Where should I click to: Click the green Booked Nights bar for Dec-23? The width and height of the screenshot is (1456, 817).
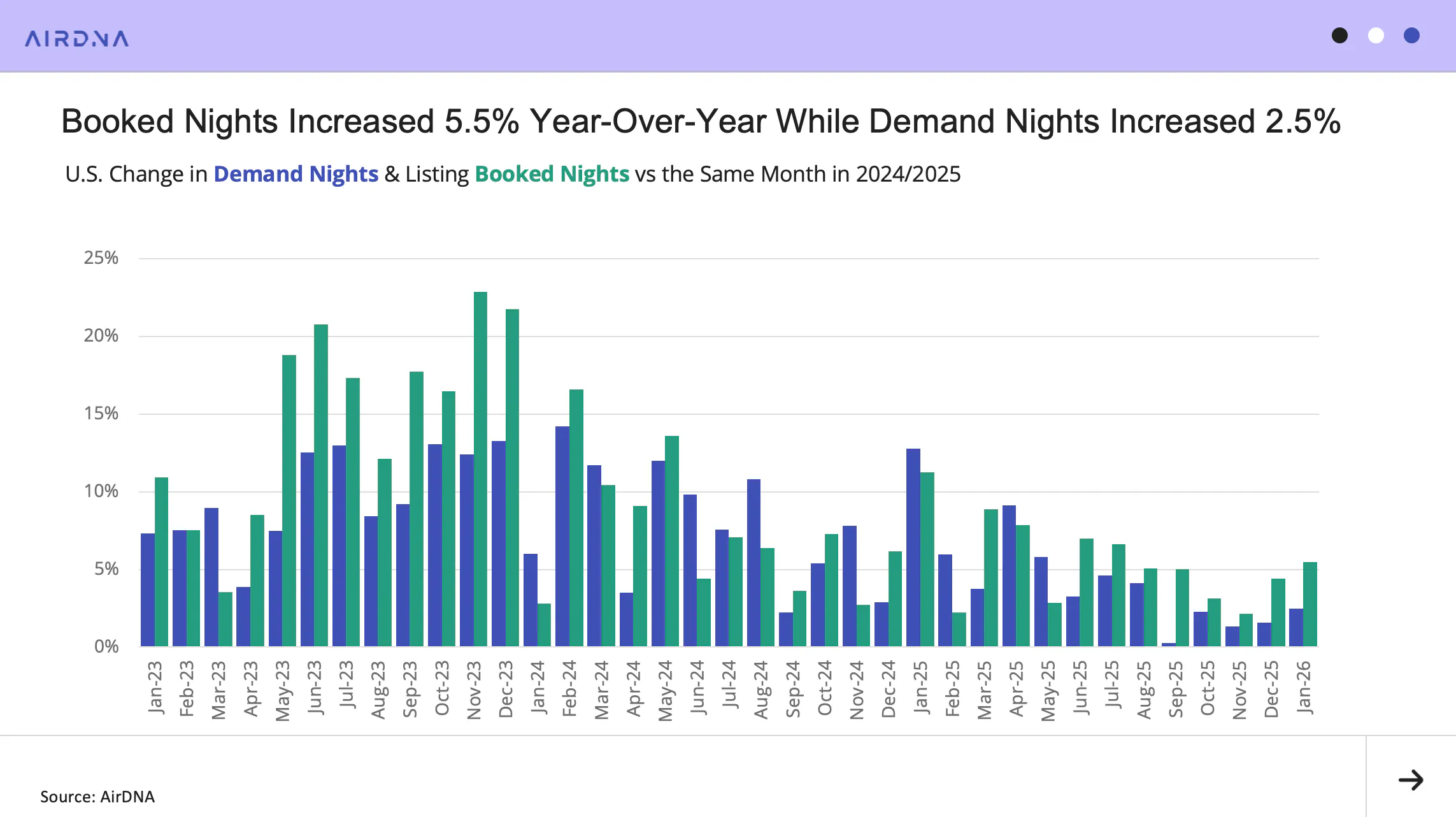[512, 478]
